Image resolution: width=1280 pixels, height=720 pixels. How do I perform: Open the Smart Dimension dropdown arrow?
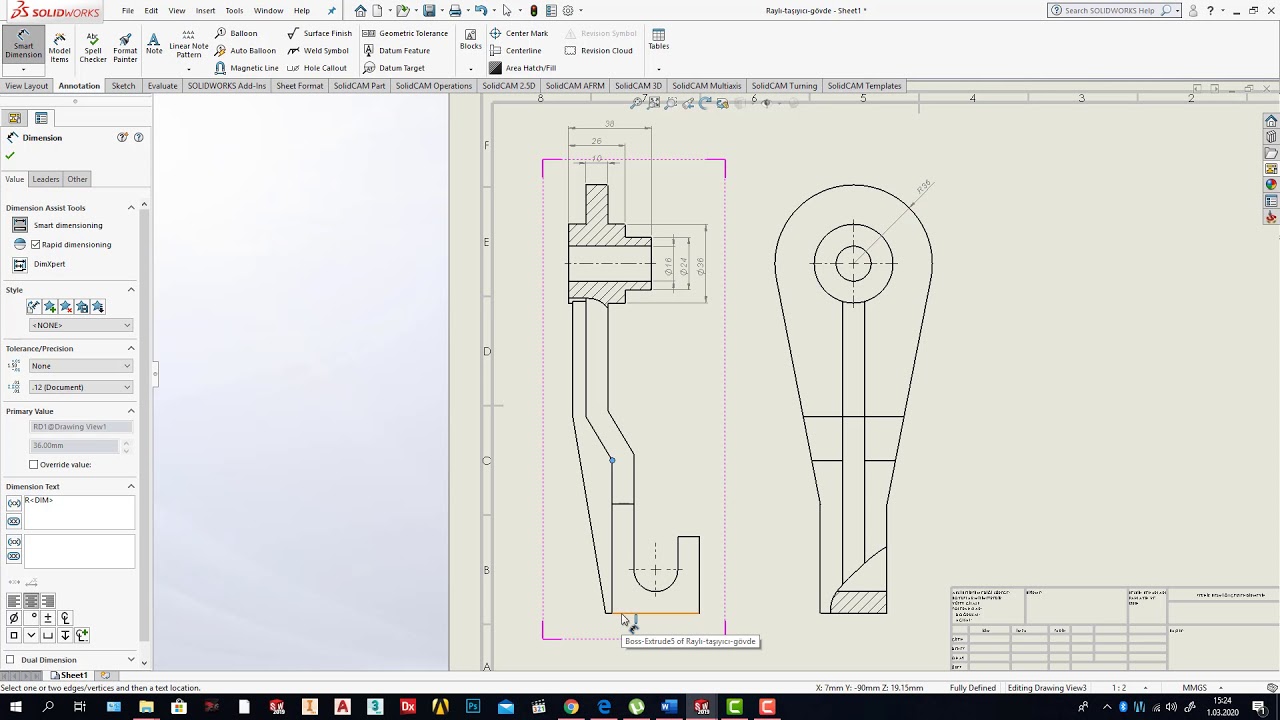coord(23,69)
